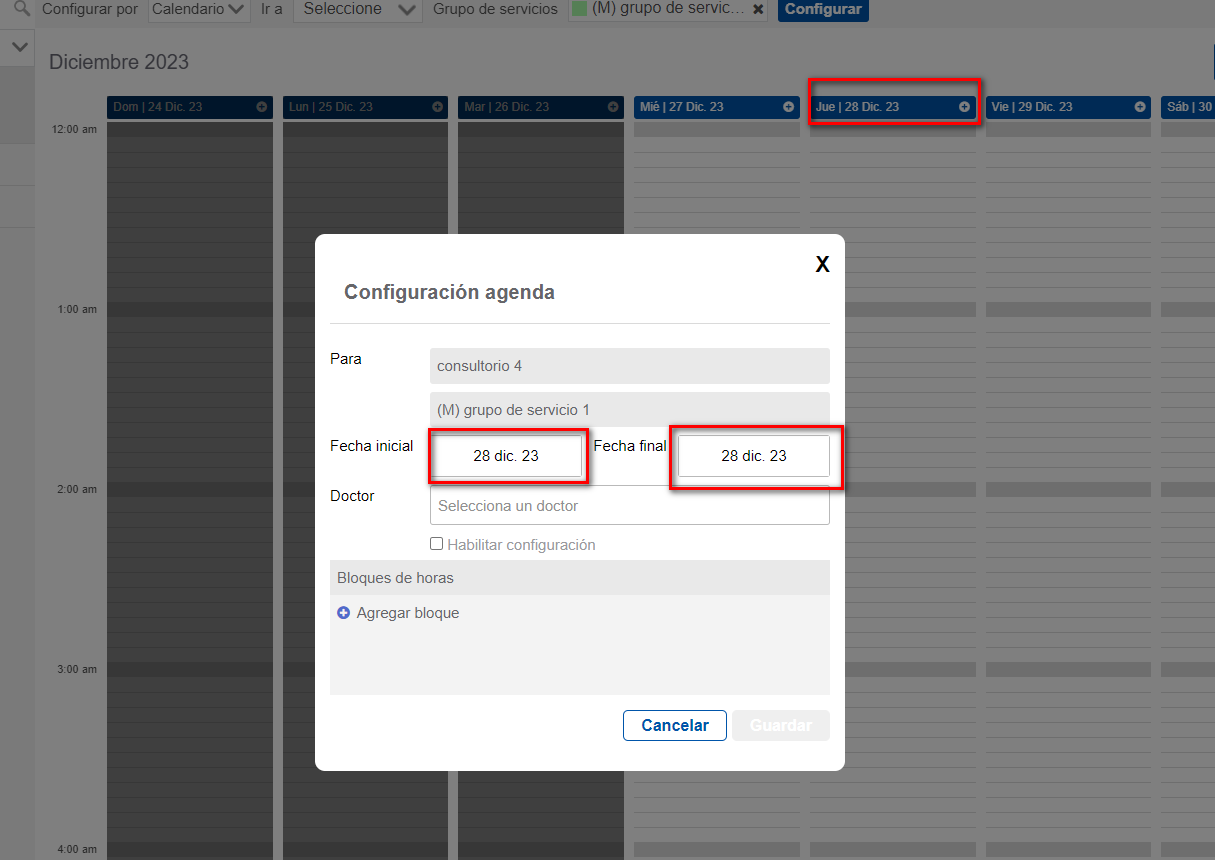The width and height of the screenshot is (1215, 860).
Task: Click the plus icon on Lun 25 Dic column
Action: coord(438,106)
